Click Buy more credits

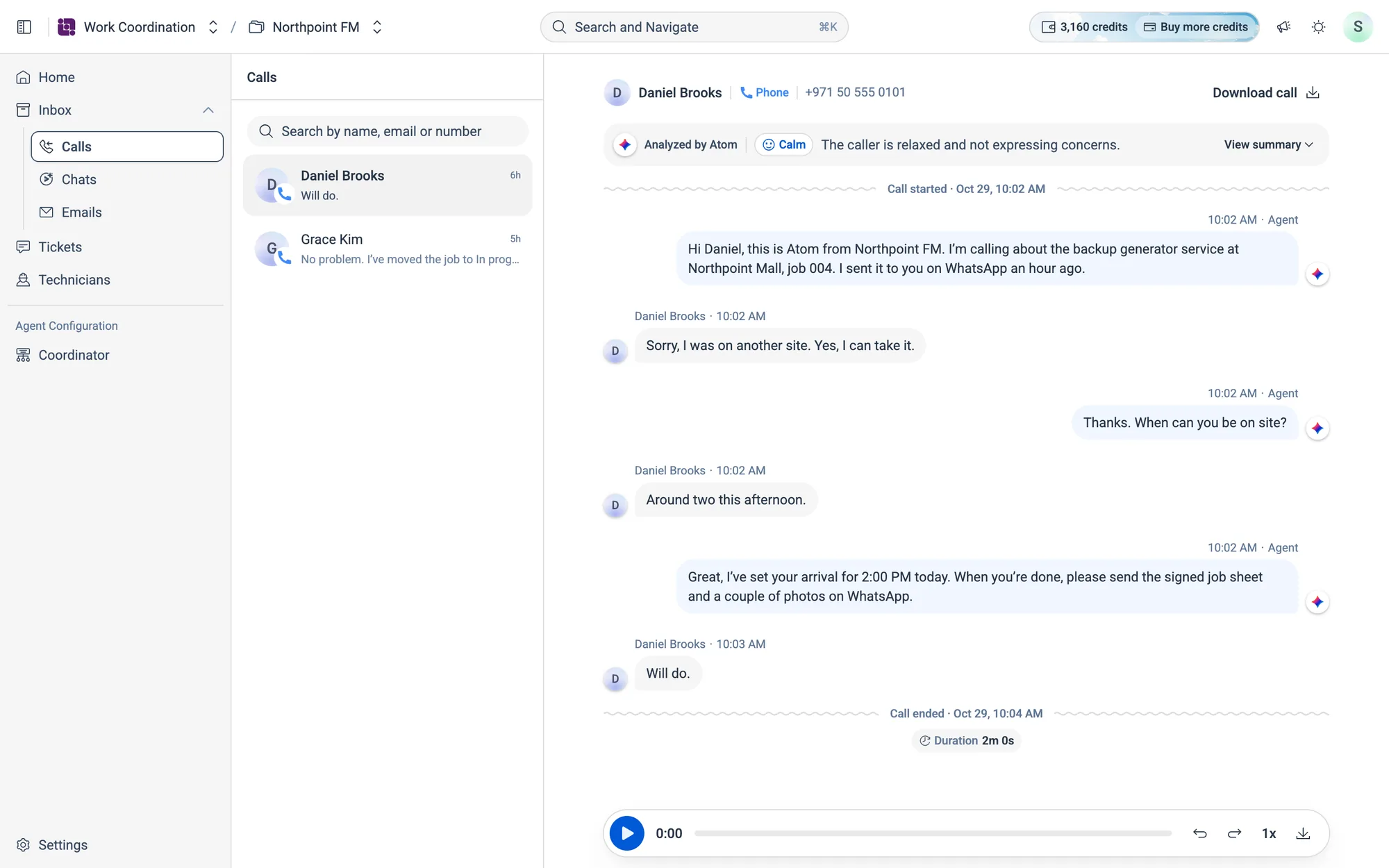[1196, 27]
